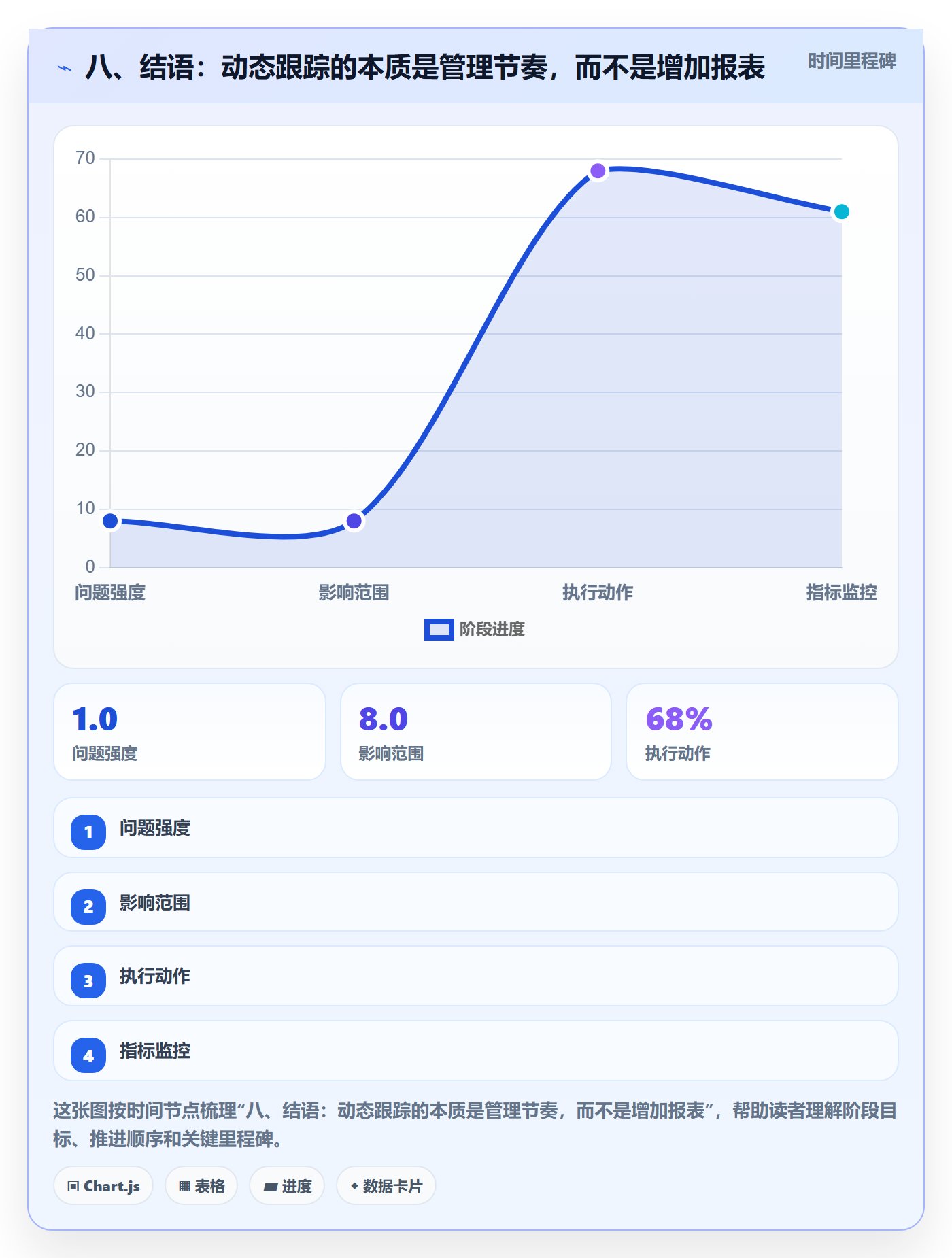This screenshot has width=952, height=1258.
Task: Click step number 1 badge
Action: tap(88, 832)
